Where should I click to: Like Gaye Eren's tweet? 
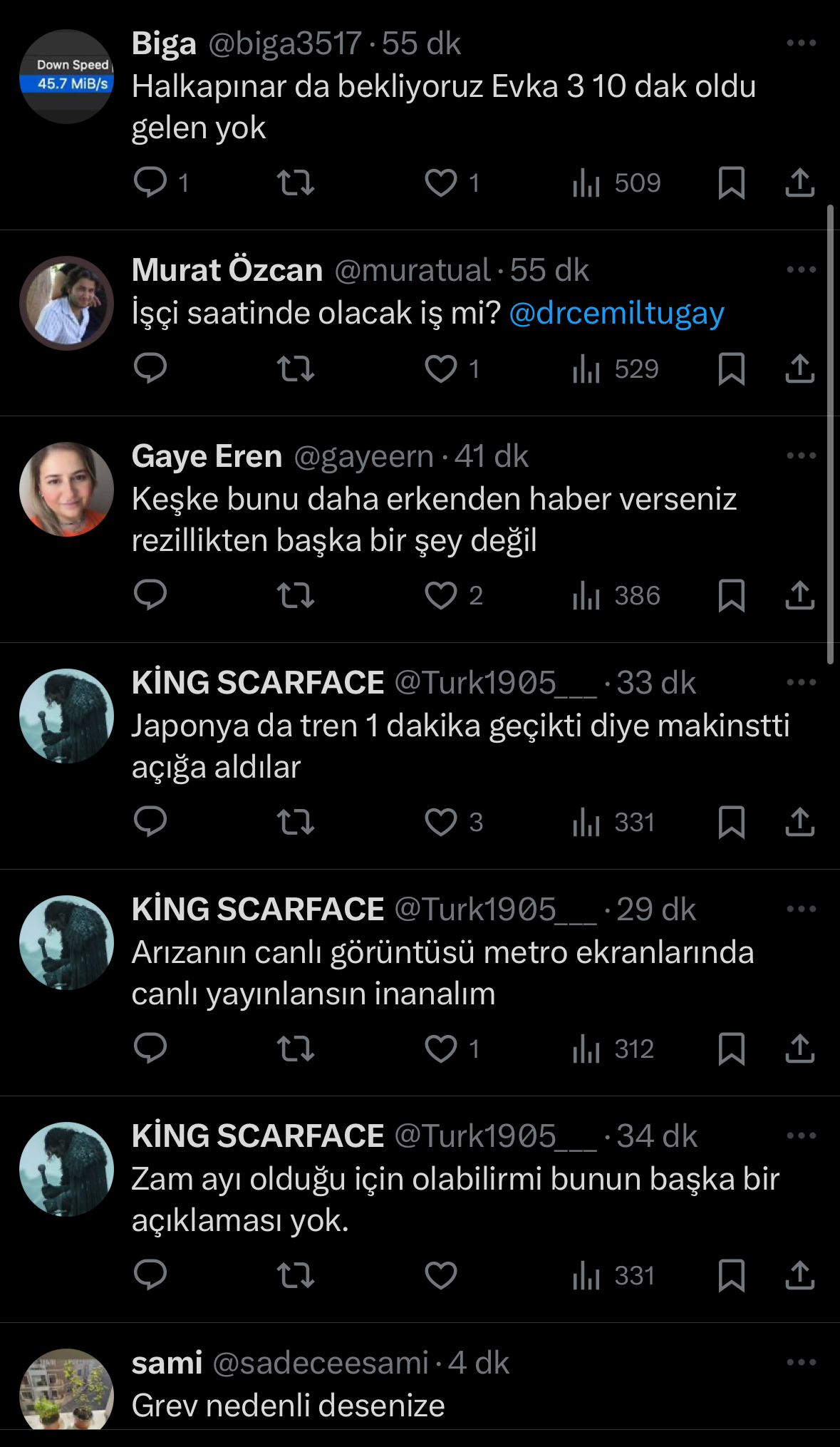(443, 597)
